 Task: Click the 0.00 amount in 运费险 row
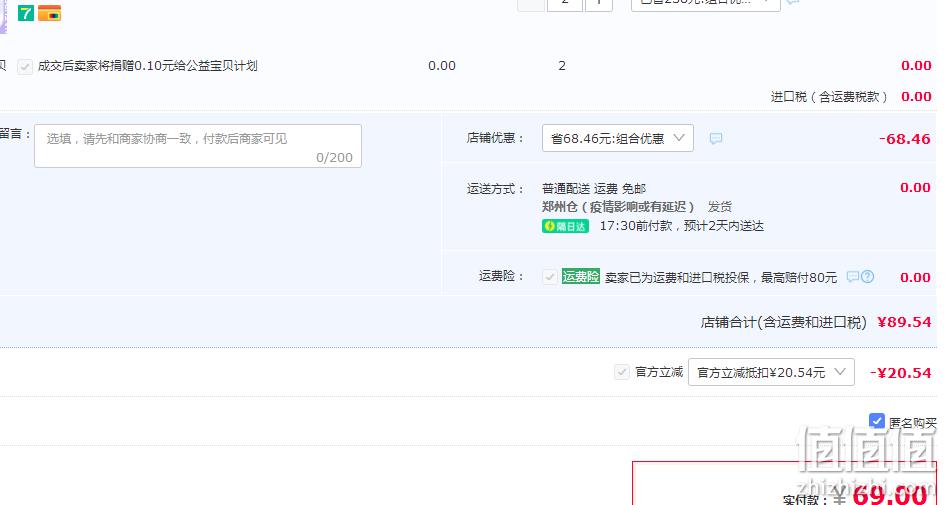(915, 278)
